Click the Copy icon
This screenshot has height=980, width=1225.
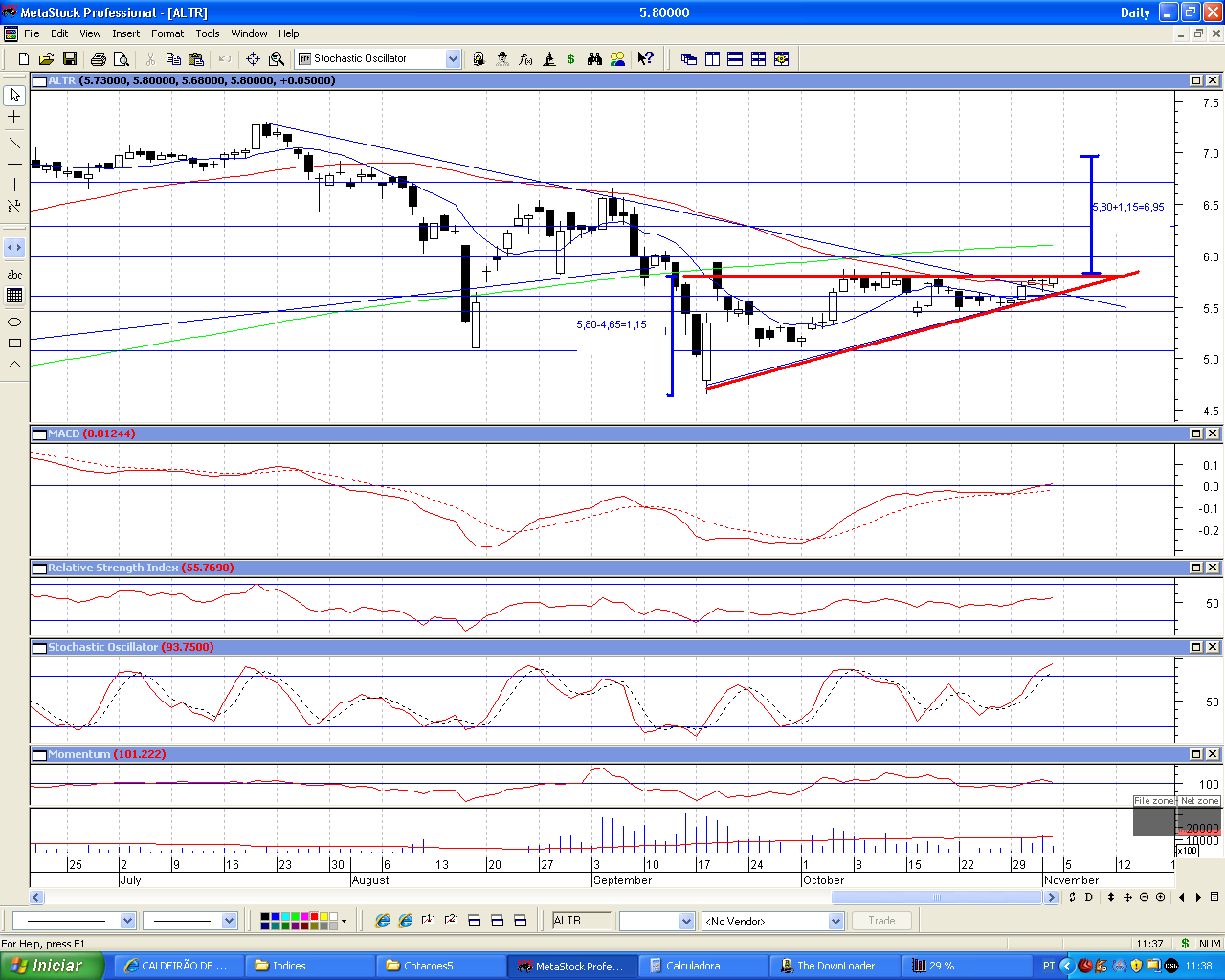(x=173, y=58)
